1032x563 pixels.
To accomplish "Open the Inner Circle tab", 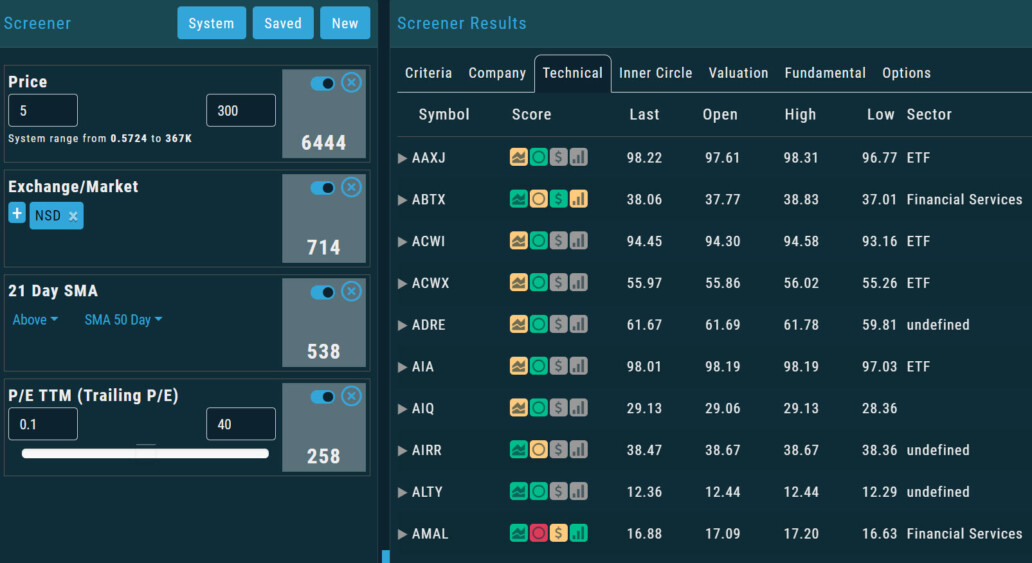I will [x=656, y=73].
